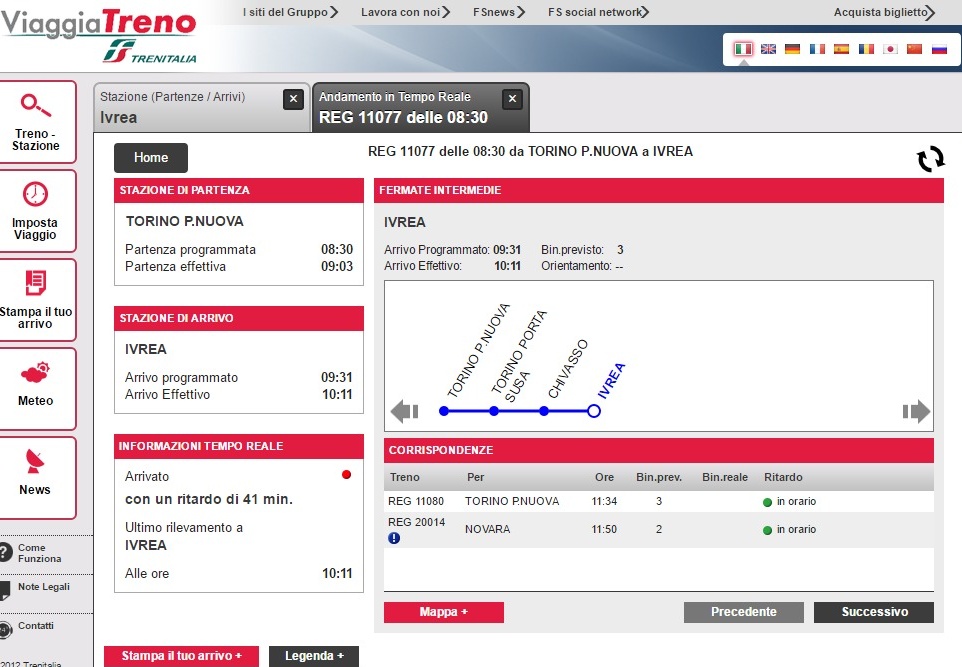The image size is (962, 667).
Task: Click the red Arrivato status dot
Action: pyautogui.click(x=347, y=474)
